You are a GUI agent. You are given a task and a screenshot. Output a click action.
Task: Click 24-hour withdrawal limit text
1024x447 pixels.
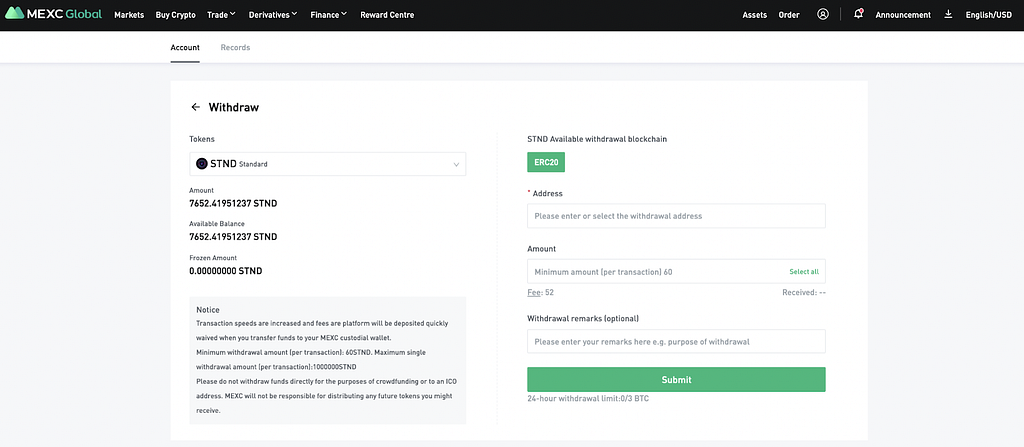(x=588, y=398)
